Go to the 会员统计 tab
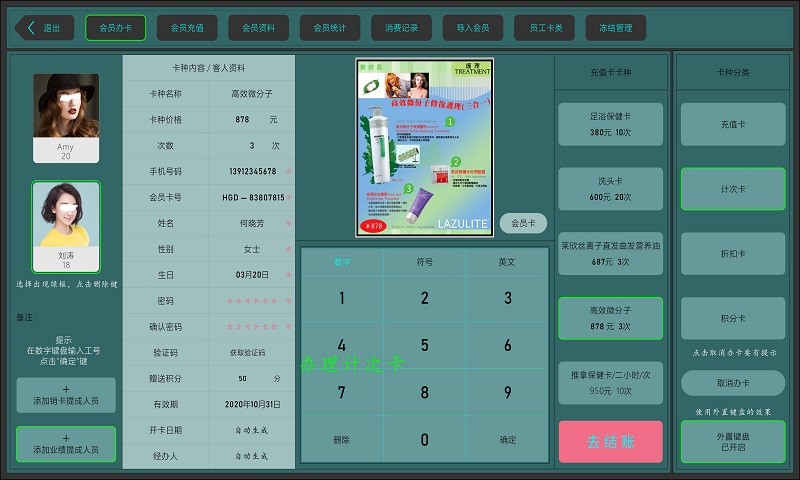Image resolution: width=800 pixels, height=480 pixels. coord(330,28)
